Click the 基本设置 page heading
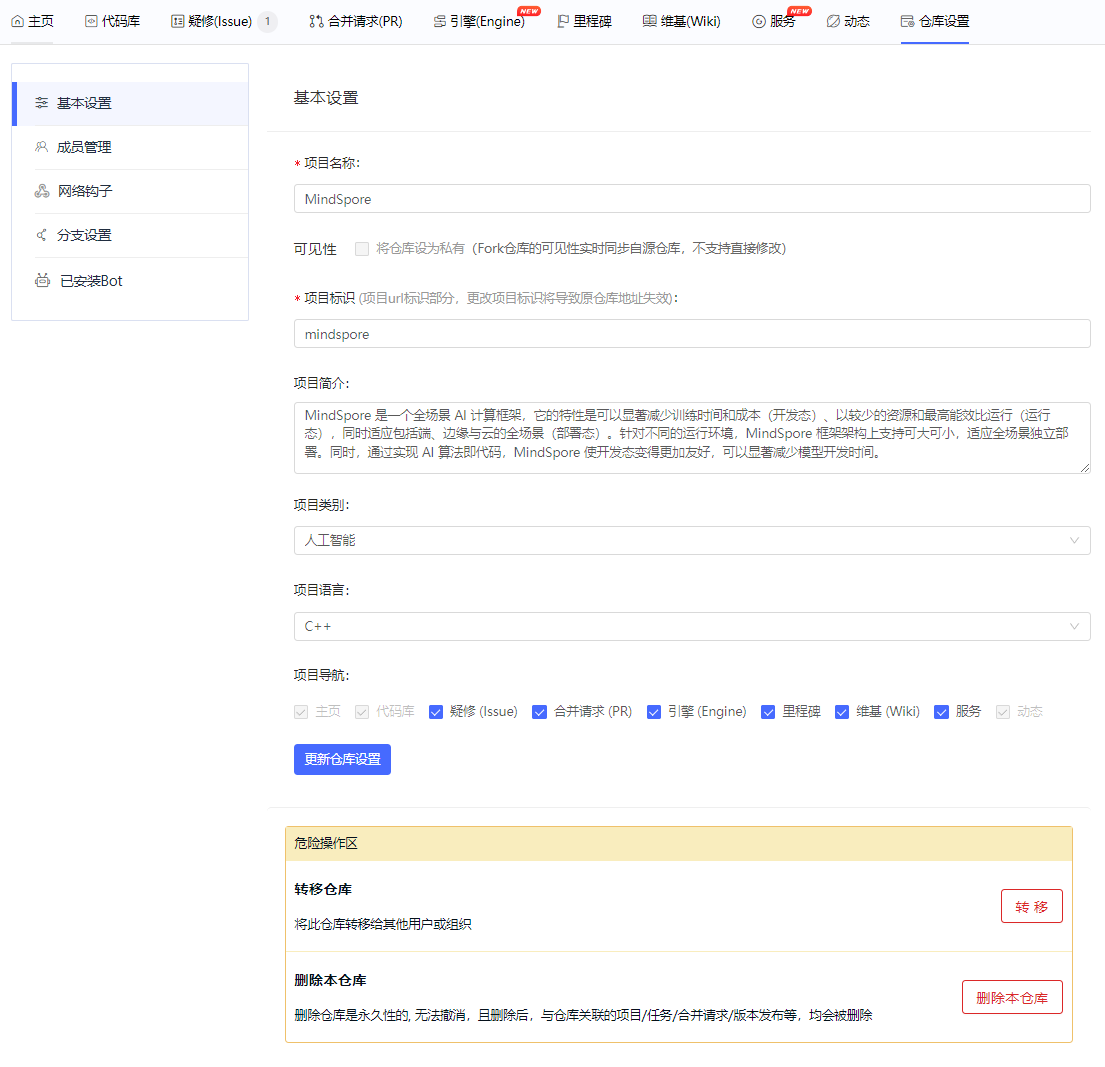 point(326,98)
